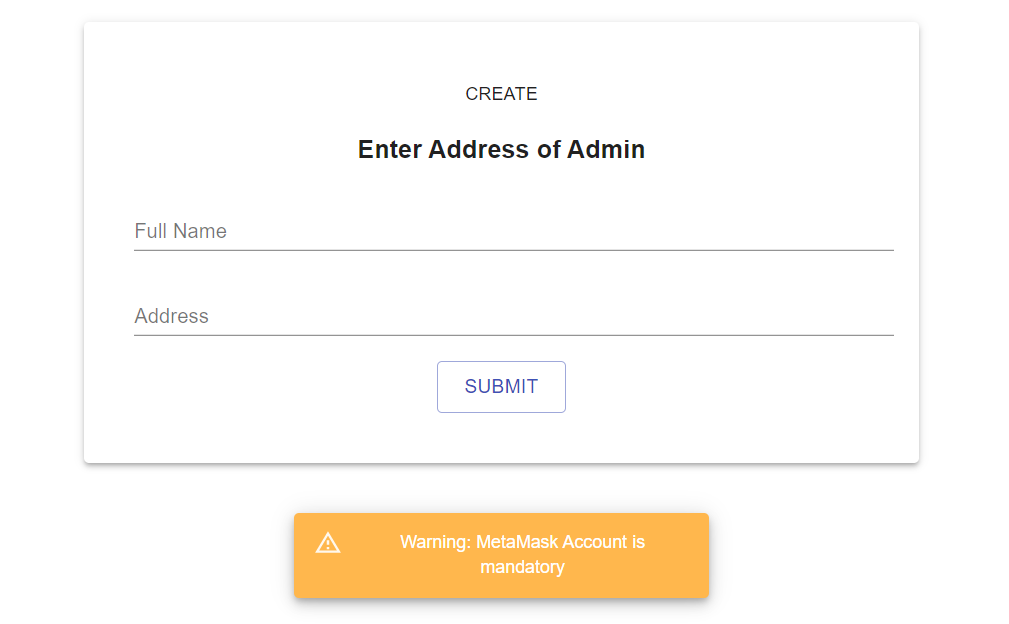Click the Full Name placeholder label
The image size is (1009, 624).
pos(180,231)
